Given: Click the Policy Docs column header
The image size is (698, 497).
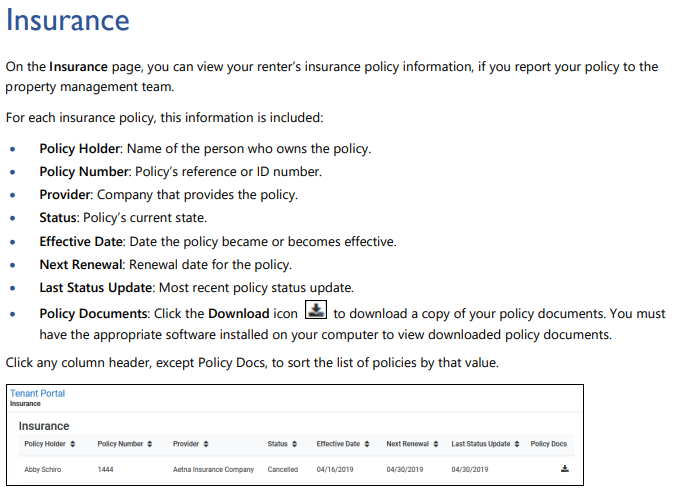Looking at the screenshot, I should click(x=548, y=444).
